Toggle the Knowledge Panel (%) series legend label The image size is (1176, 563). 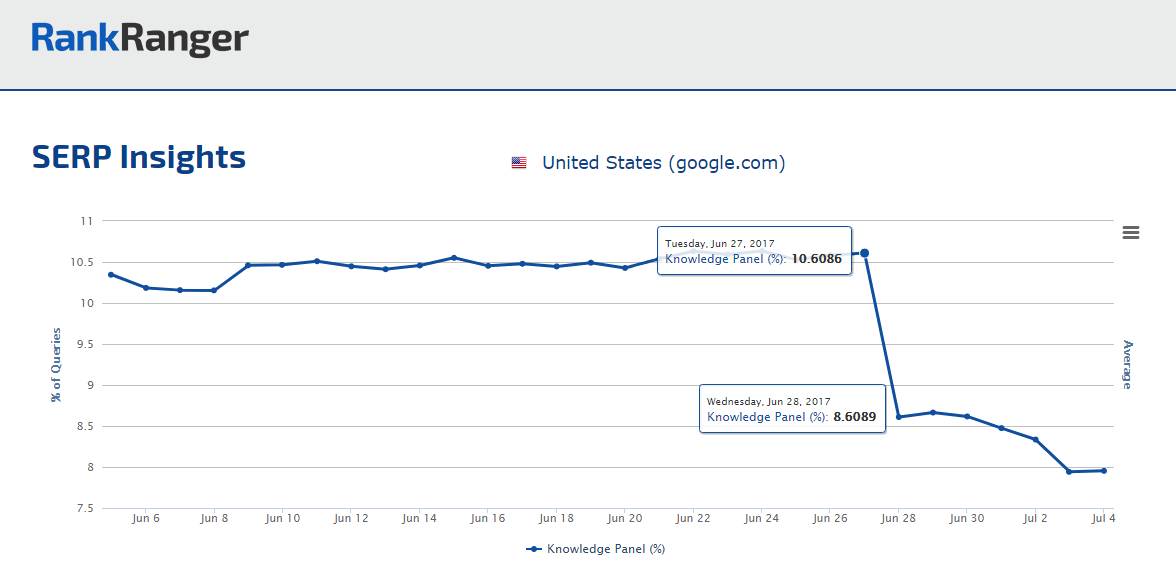tap(606, 549)
